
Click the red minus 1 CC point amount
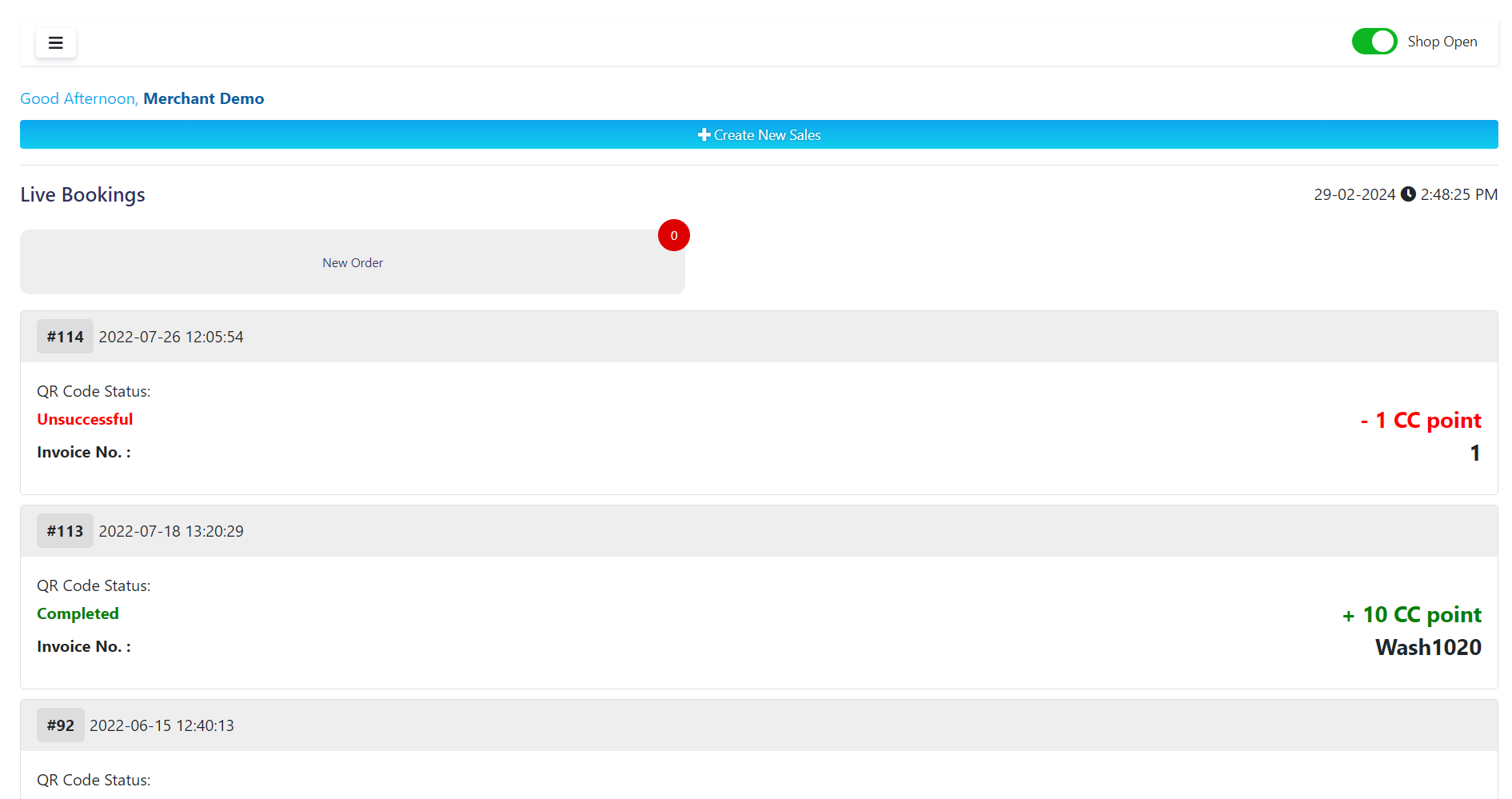pos(1420,421)
